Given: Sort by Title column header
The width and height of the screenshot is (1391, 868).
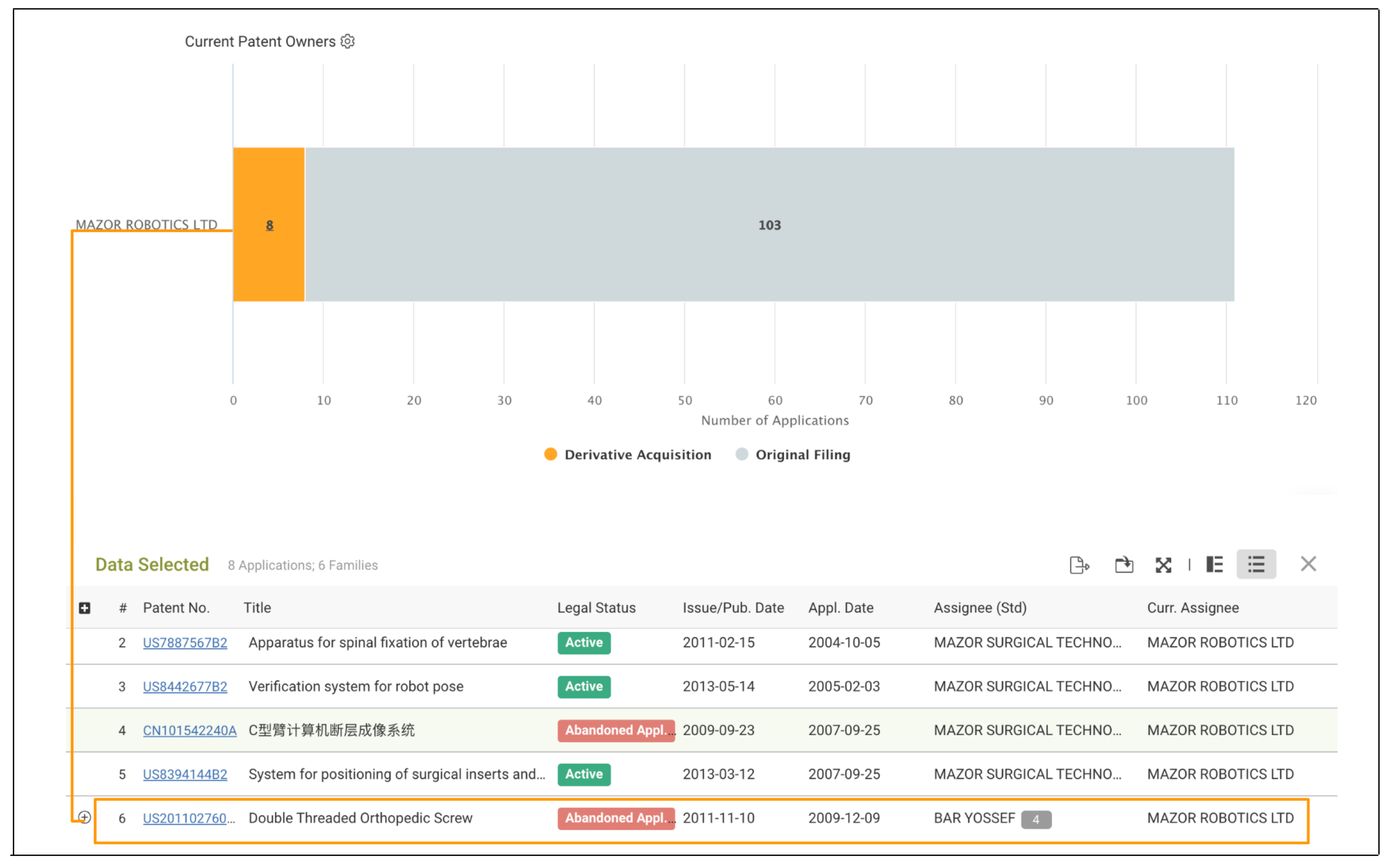Looking at the screenshot, I should [x=257, y=608].
